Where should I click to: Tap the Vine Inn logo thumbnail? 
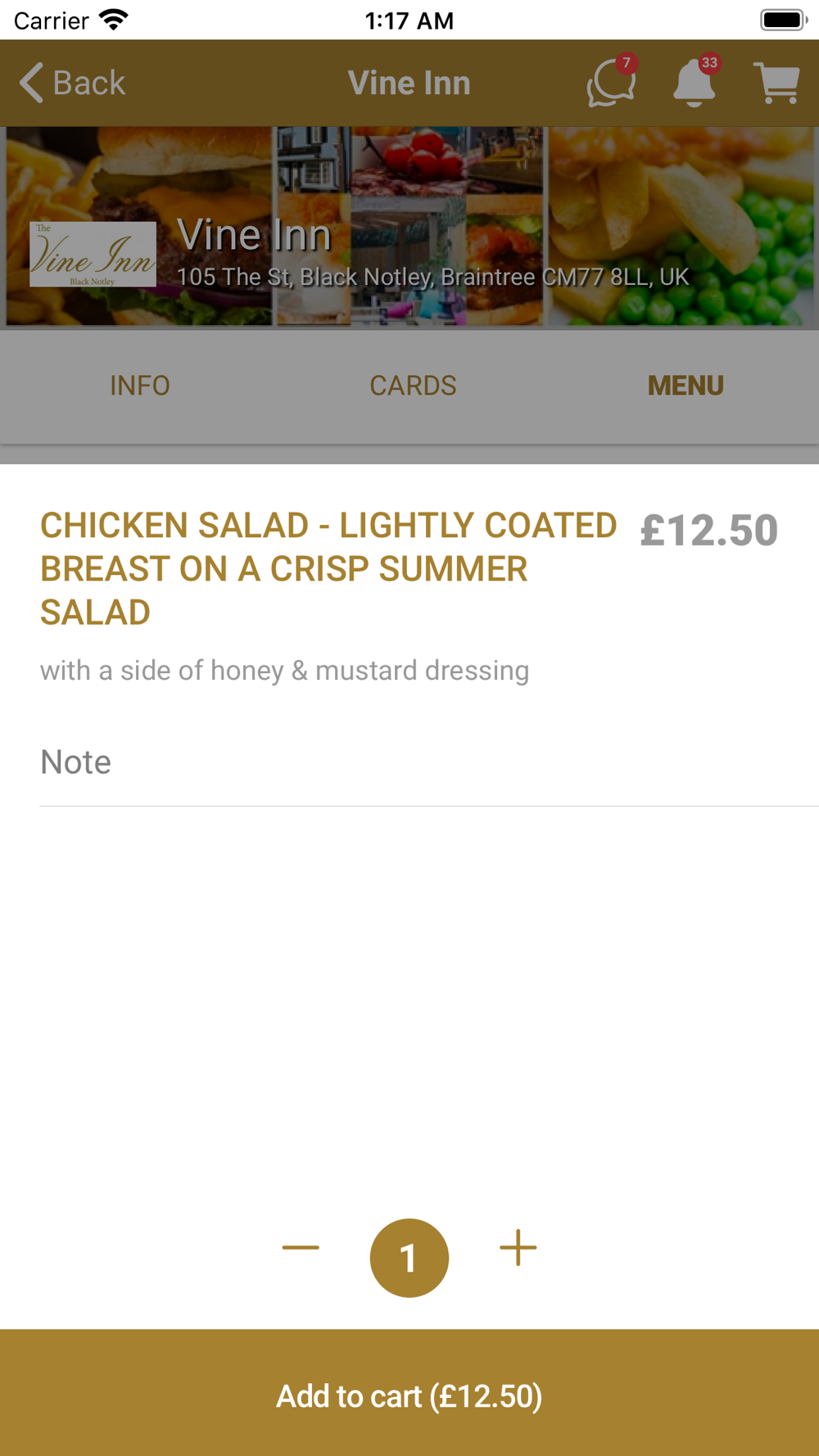point(93,255)
